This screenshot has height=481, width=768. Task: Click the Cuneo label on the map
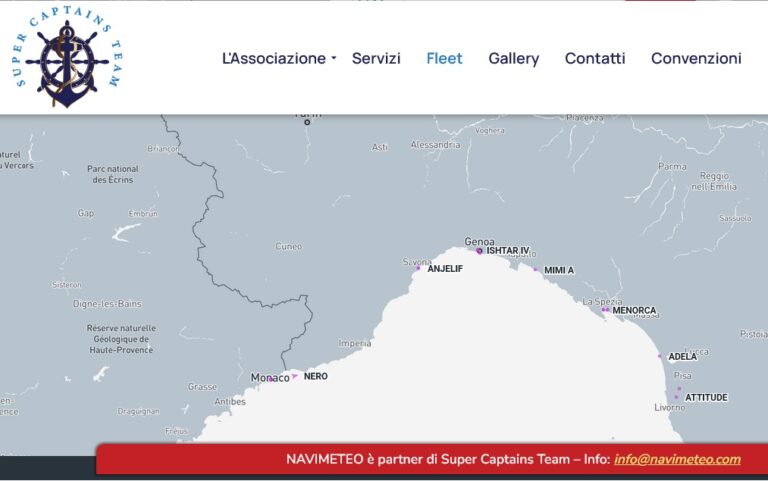pyautogui.click(x=288, y=246)
